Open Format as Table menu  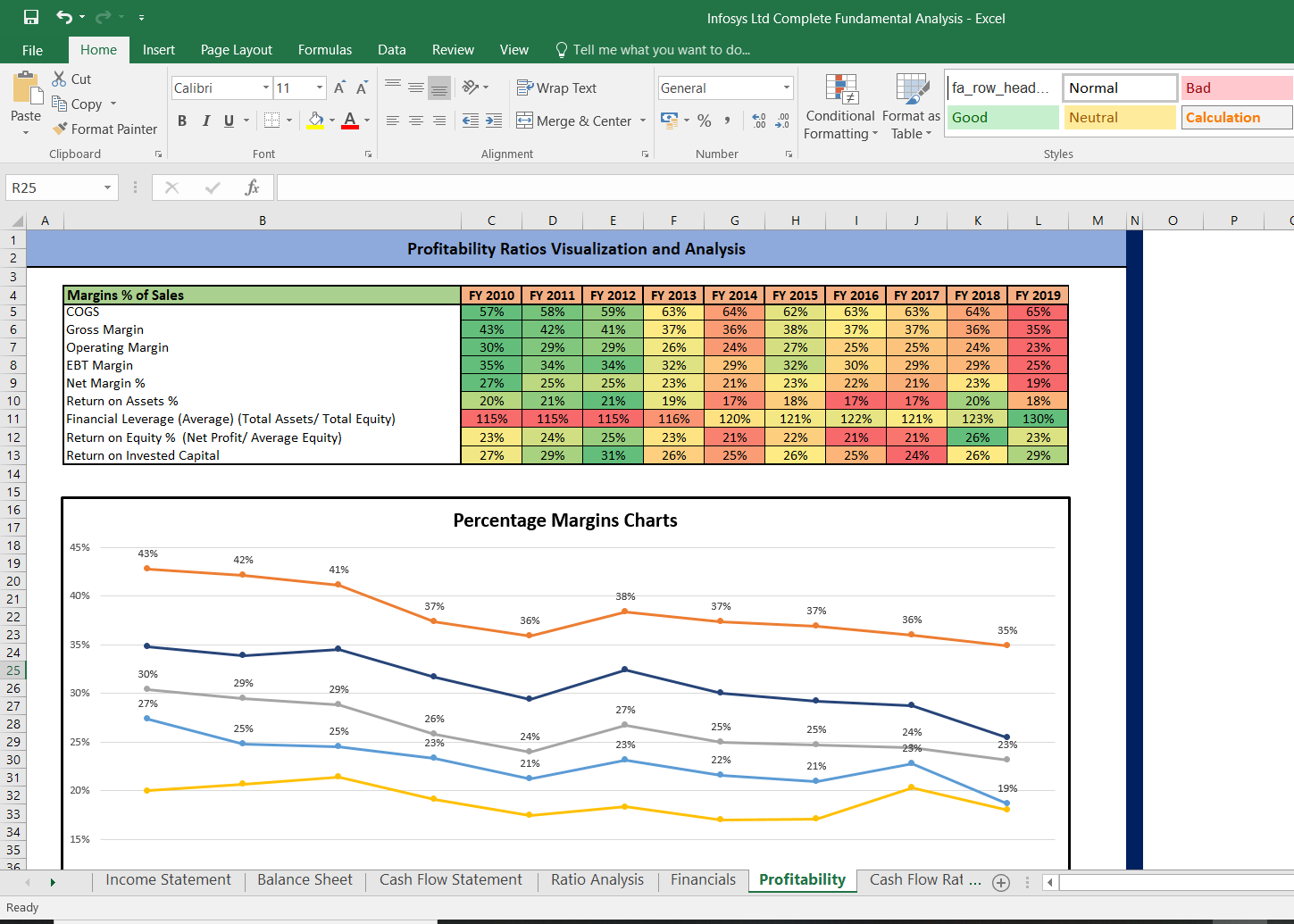pyautogui.click(x=911, y=107)
